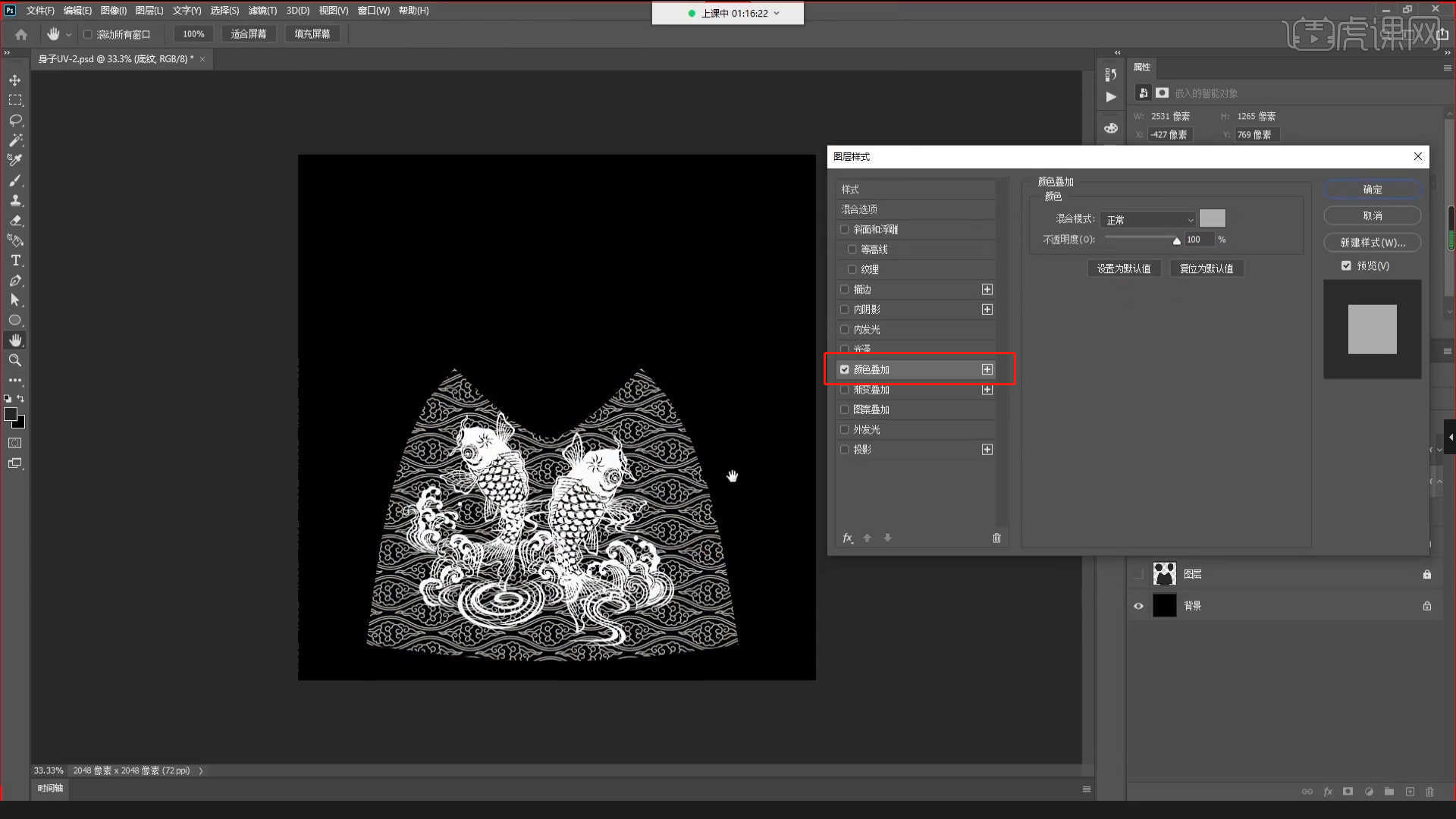Image resolution: width=1456 pixels, height=819 pixels.
Task: Confirm with the 确定 button
Action: (x=1372, y=190)
